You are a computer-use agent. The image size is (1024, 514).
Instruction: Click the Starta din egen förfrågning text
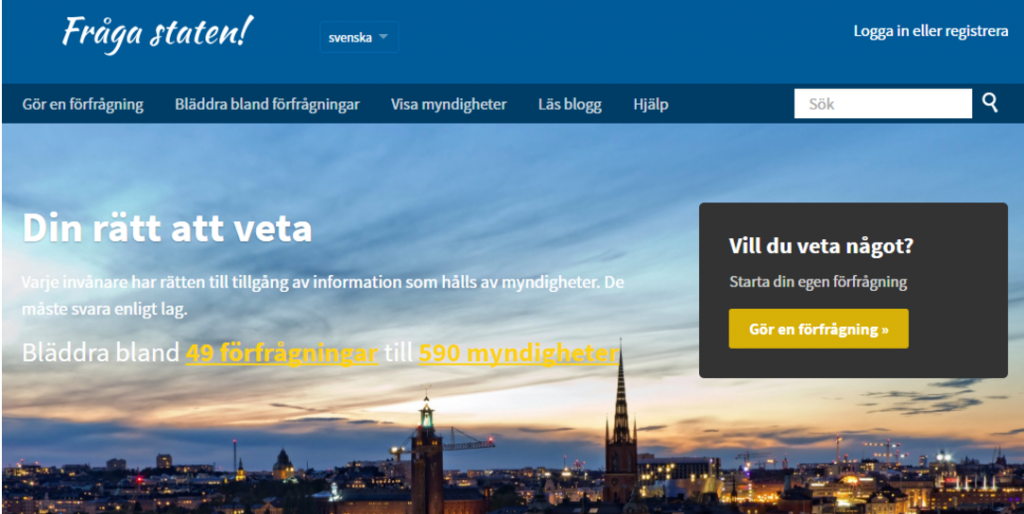pos(818,283)
